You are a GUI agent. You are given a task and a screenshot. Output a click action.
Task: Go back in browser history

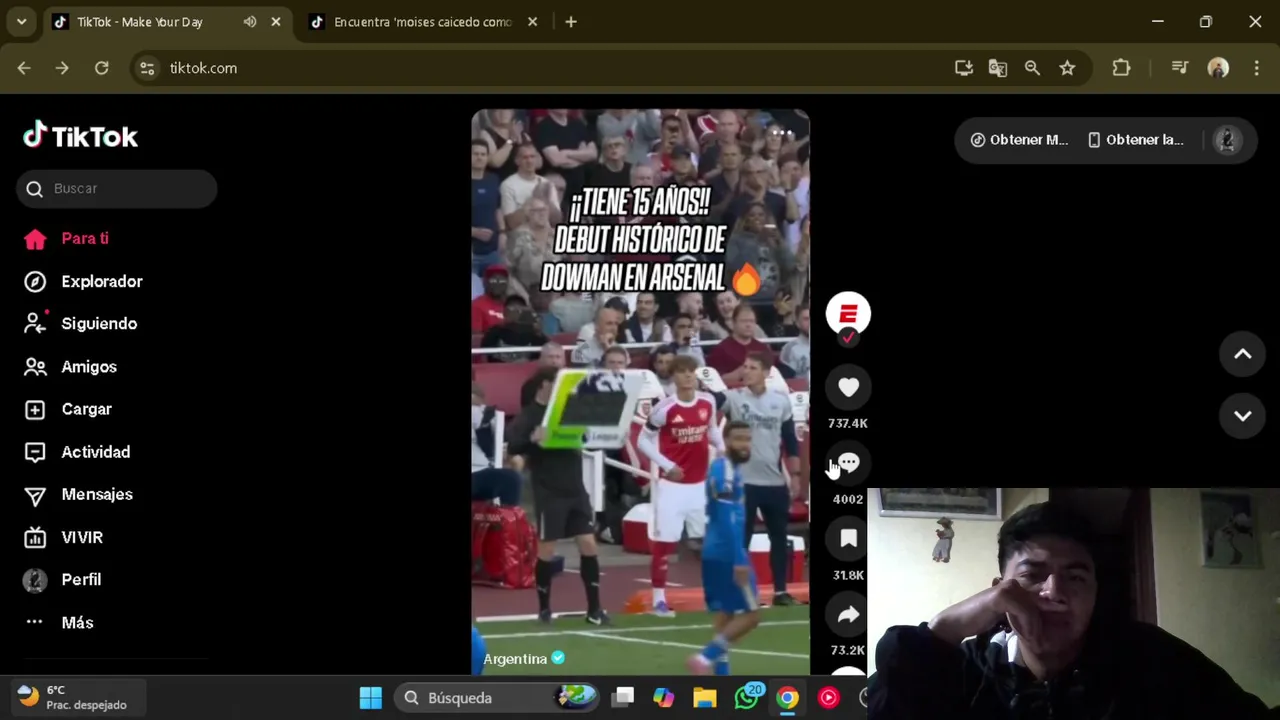(24, 68)
